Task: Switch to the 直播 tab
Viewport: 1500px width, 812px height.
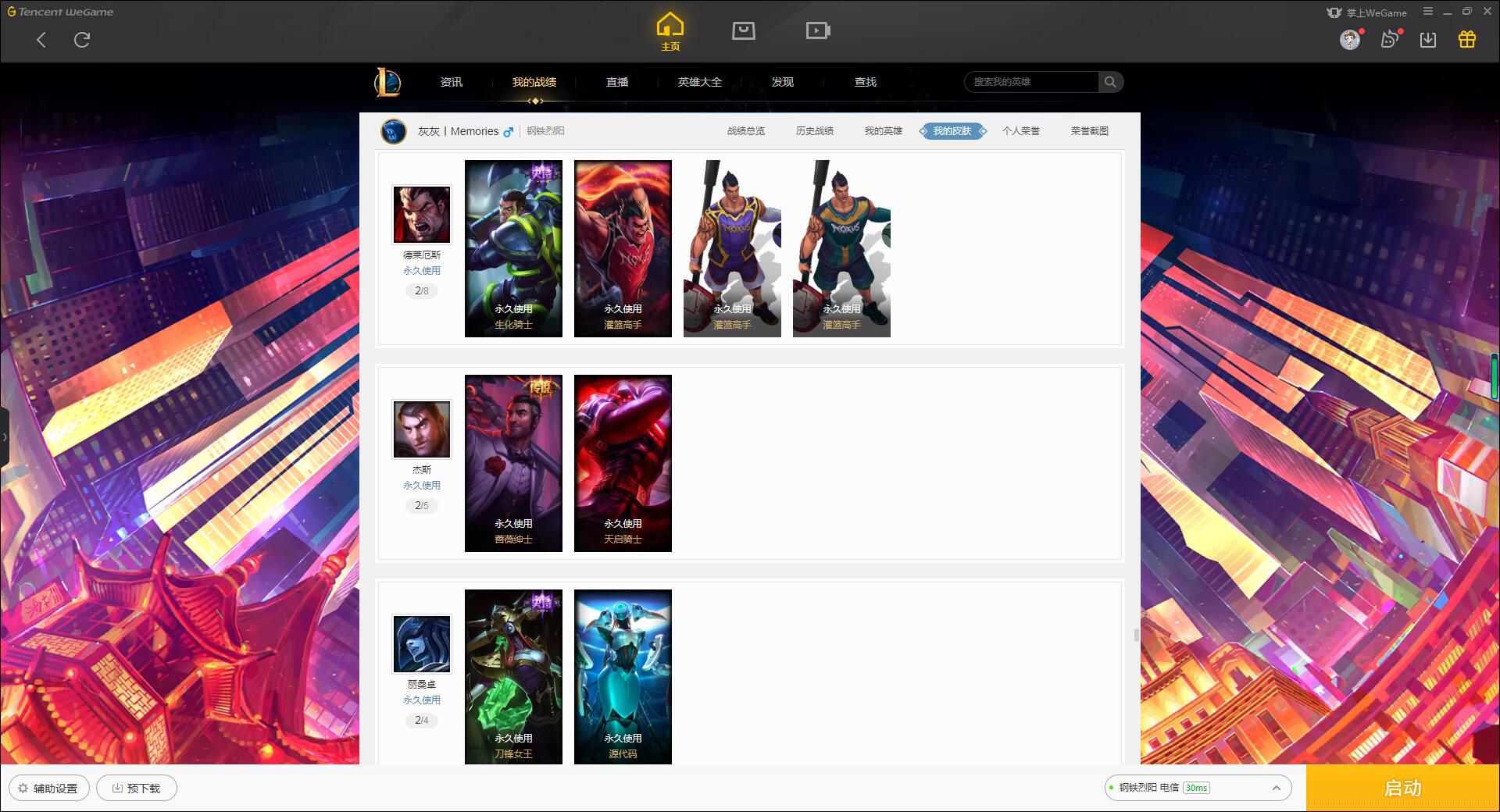Action: (x=617, y=82)
